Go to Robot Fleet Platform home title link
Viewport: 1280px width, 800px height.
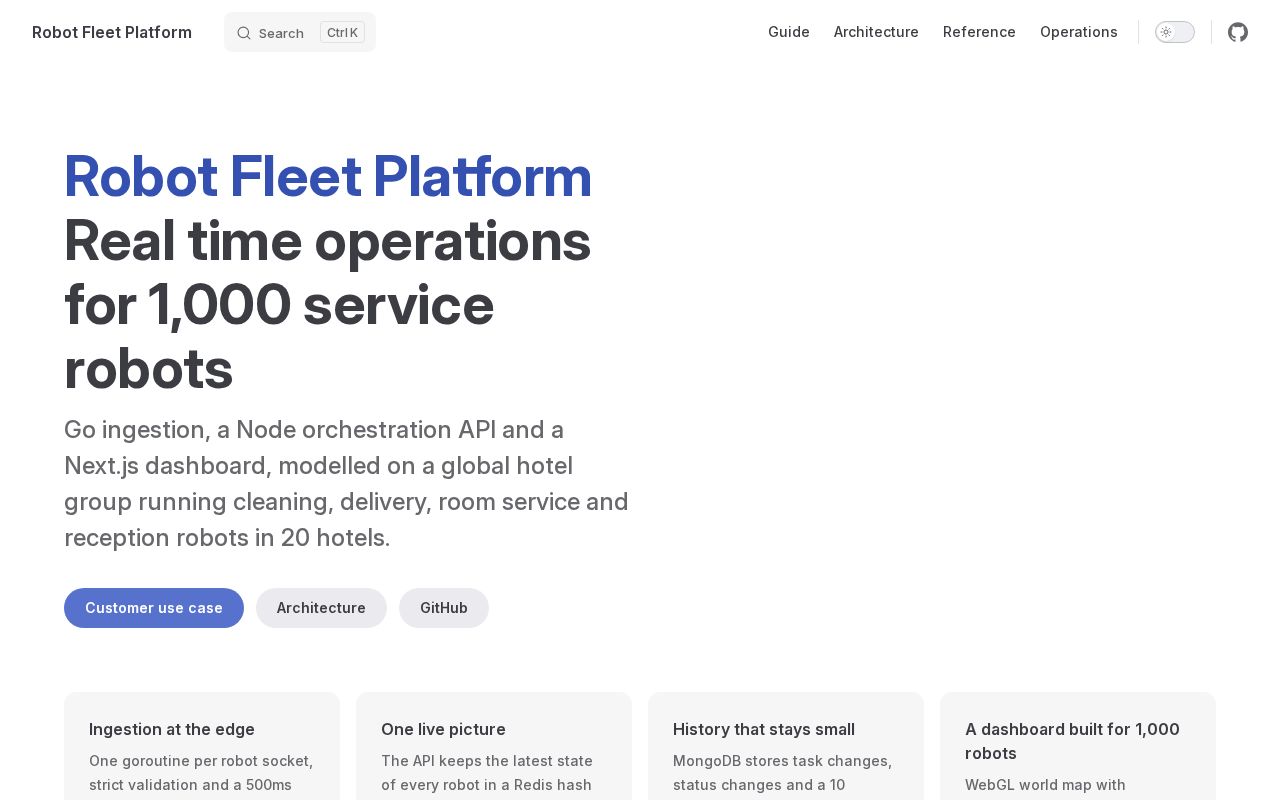112,32
